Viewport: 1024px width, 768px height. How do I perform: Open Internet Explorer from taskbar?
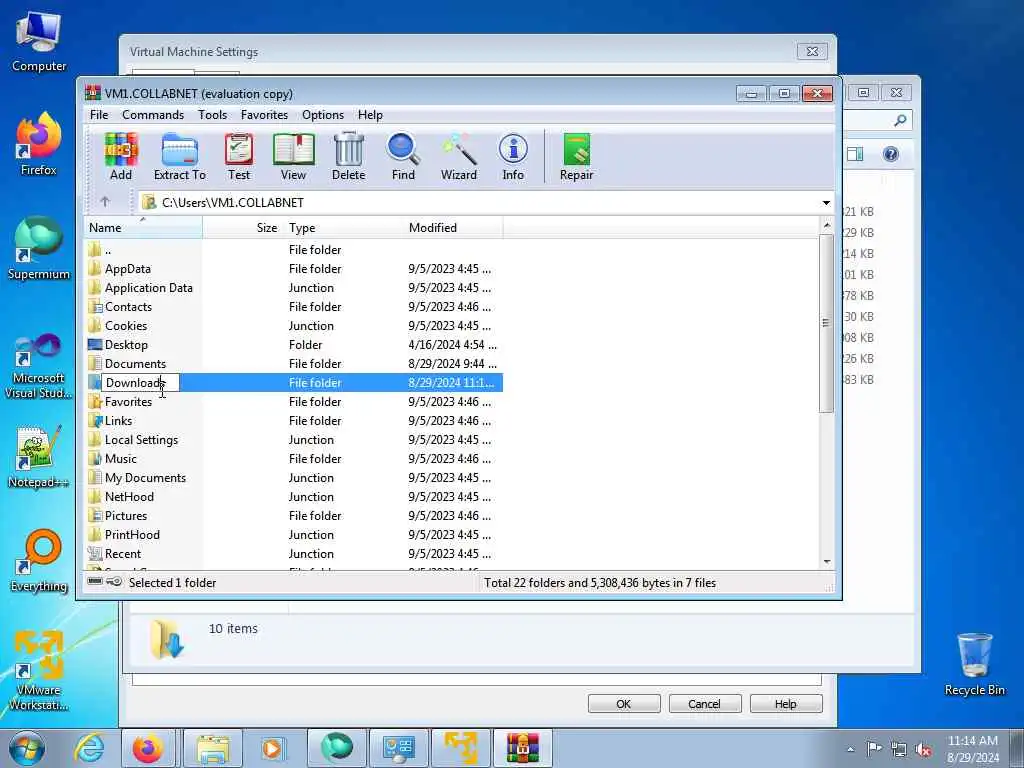(89, 748)
